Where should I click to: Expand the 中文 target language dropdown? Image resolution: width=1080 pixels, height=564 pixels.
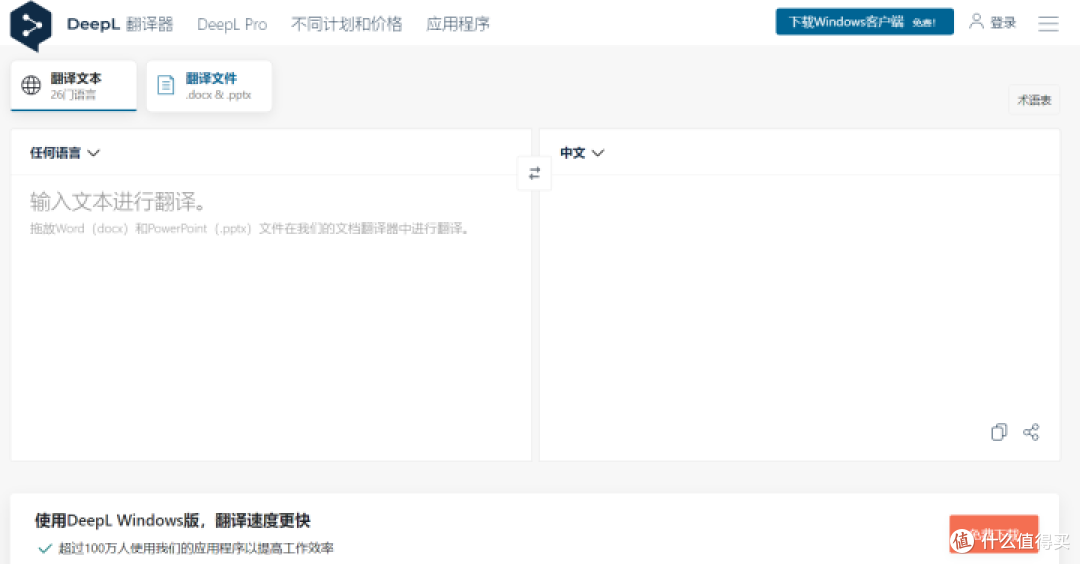pyautogui.click(x=582, y=153)
